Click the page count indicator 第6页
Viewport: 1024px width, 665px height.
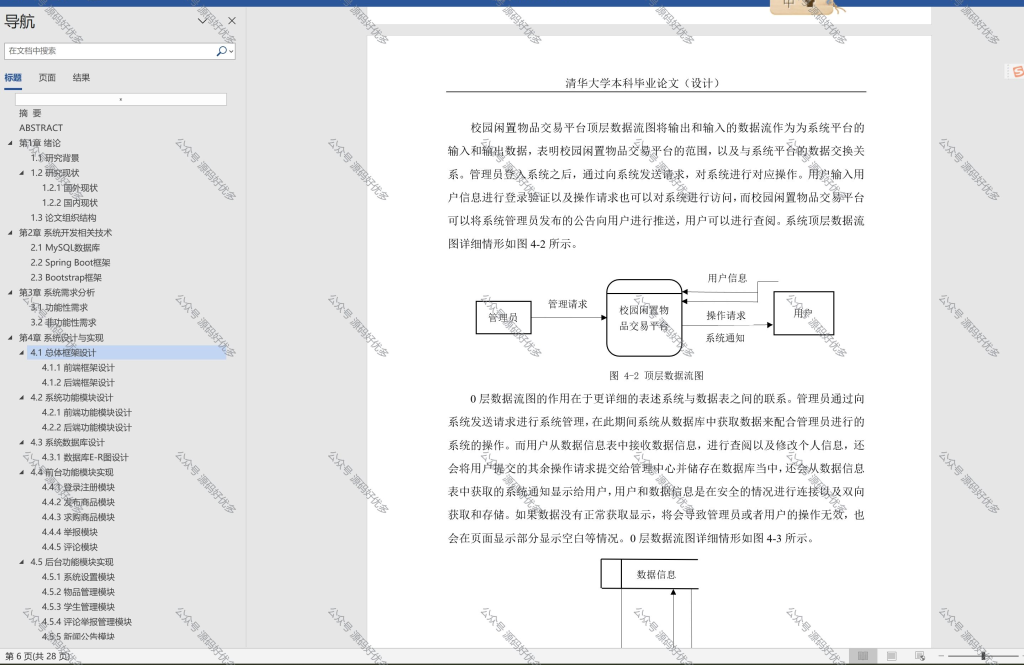[37, 656]
